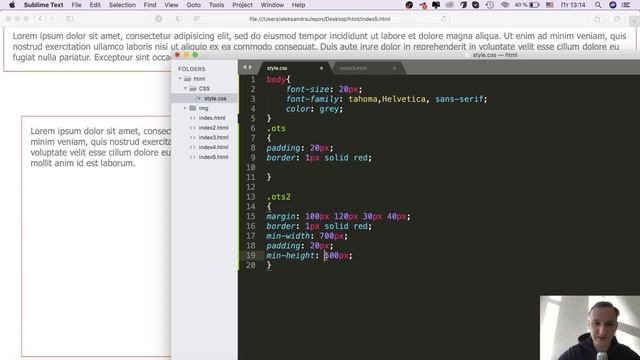Click the tab history left arrow in Sublime

(244, 67)
